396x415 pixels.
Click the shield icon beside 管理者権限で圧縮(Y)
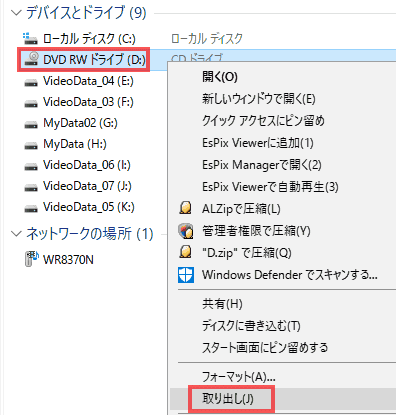(185, 231)
